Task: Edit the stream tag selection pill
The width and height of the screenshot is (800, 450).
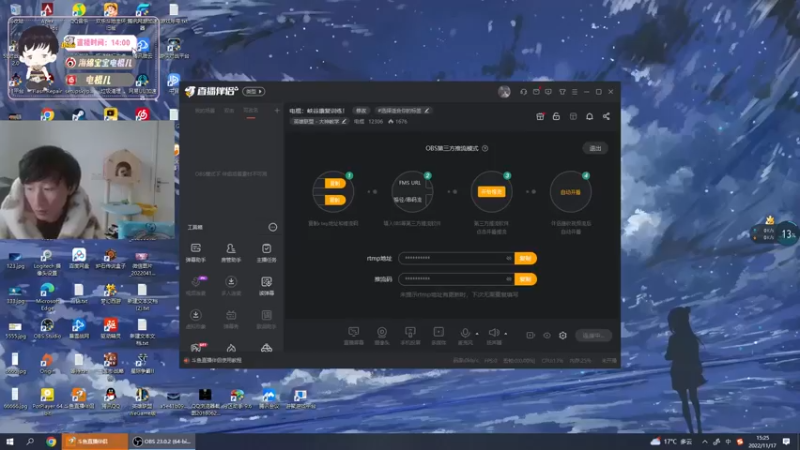Action: pos(403,110)
